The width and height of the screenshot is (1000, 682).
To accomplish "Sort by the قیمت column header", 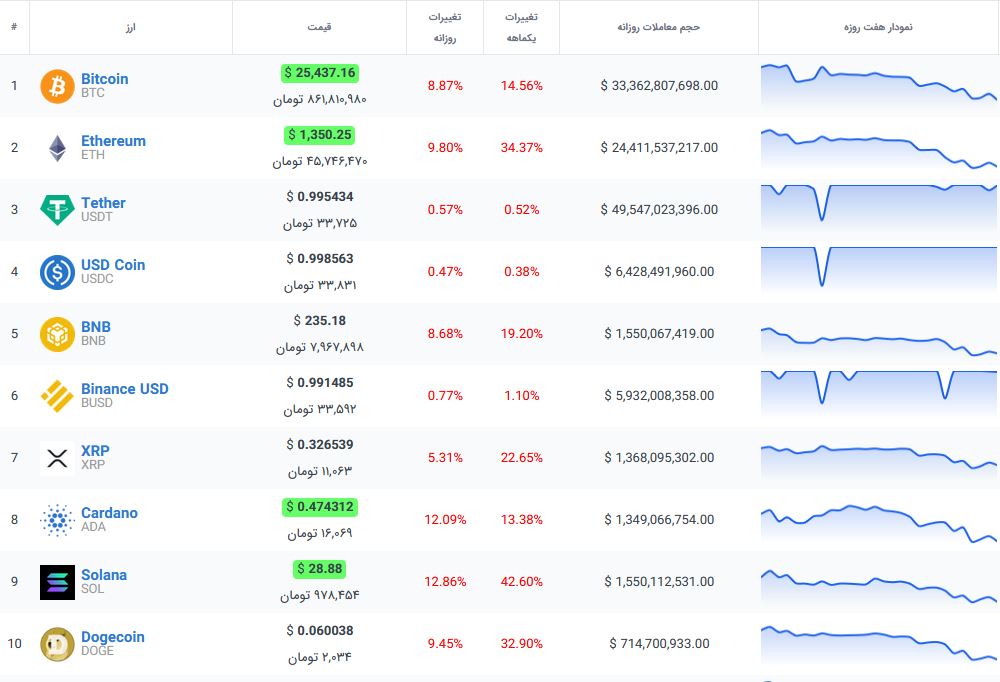I will tap(319, 27).
